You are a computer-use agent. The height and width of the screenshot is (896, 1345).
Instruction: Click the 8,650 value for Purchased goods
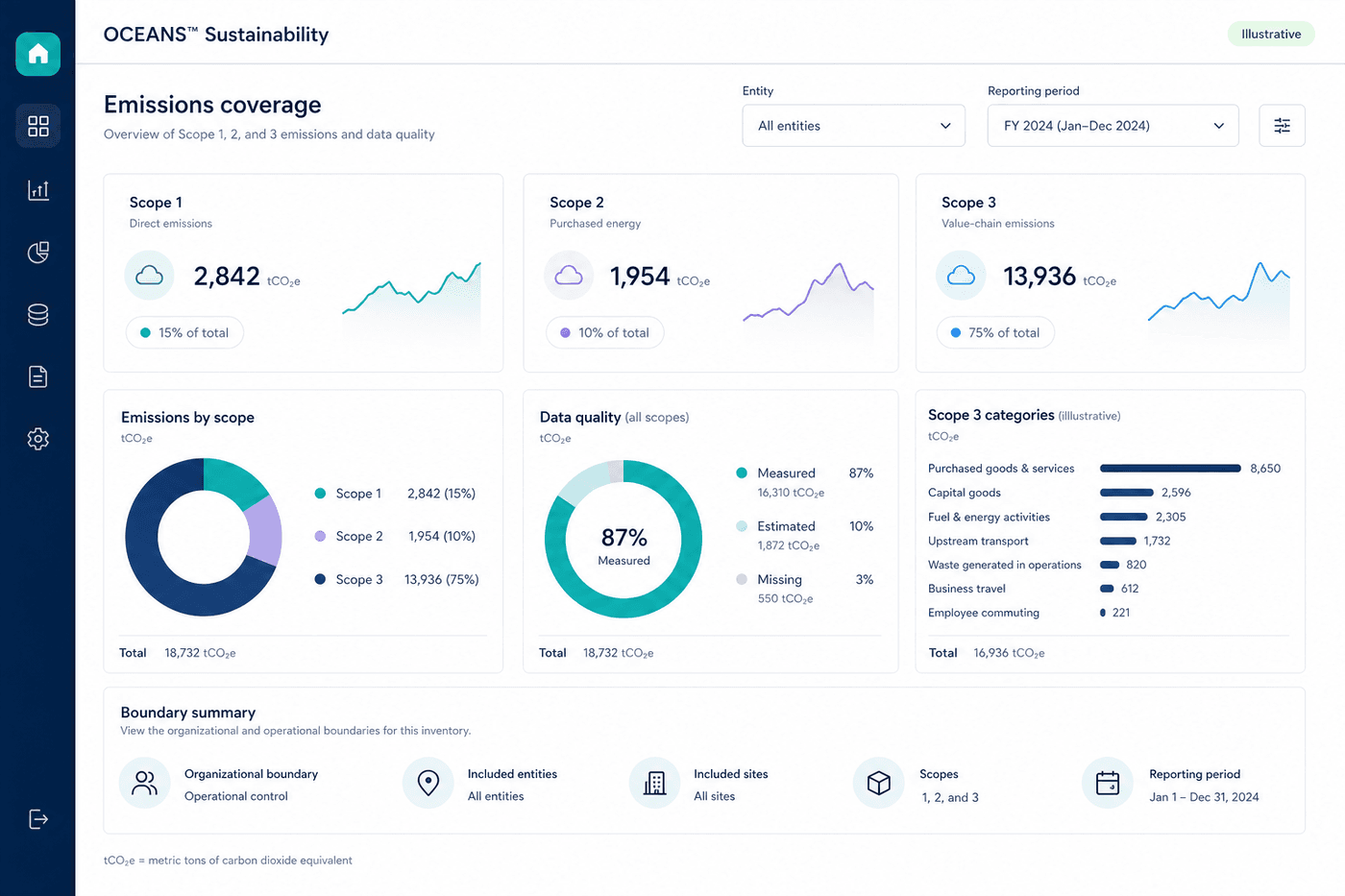point(1265,469)
